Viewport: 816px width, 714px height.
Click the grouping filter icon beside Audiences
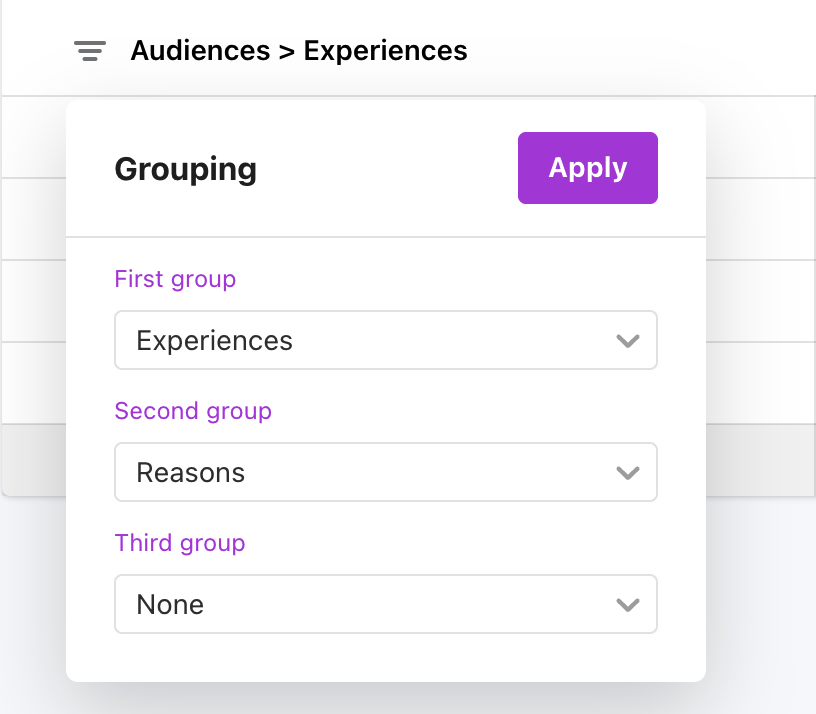click(90, 50)
